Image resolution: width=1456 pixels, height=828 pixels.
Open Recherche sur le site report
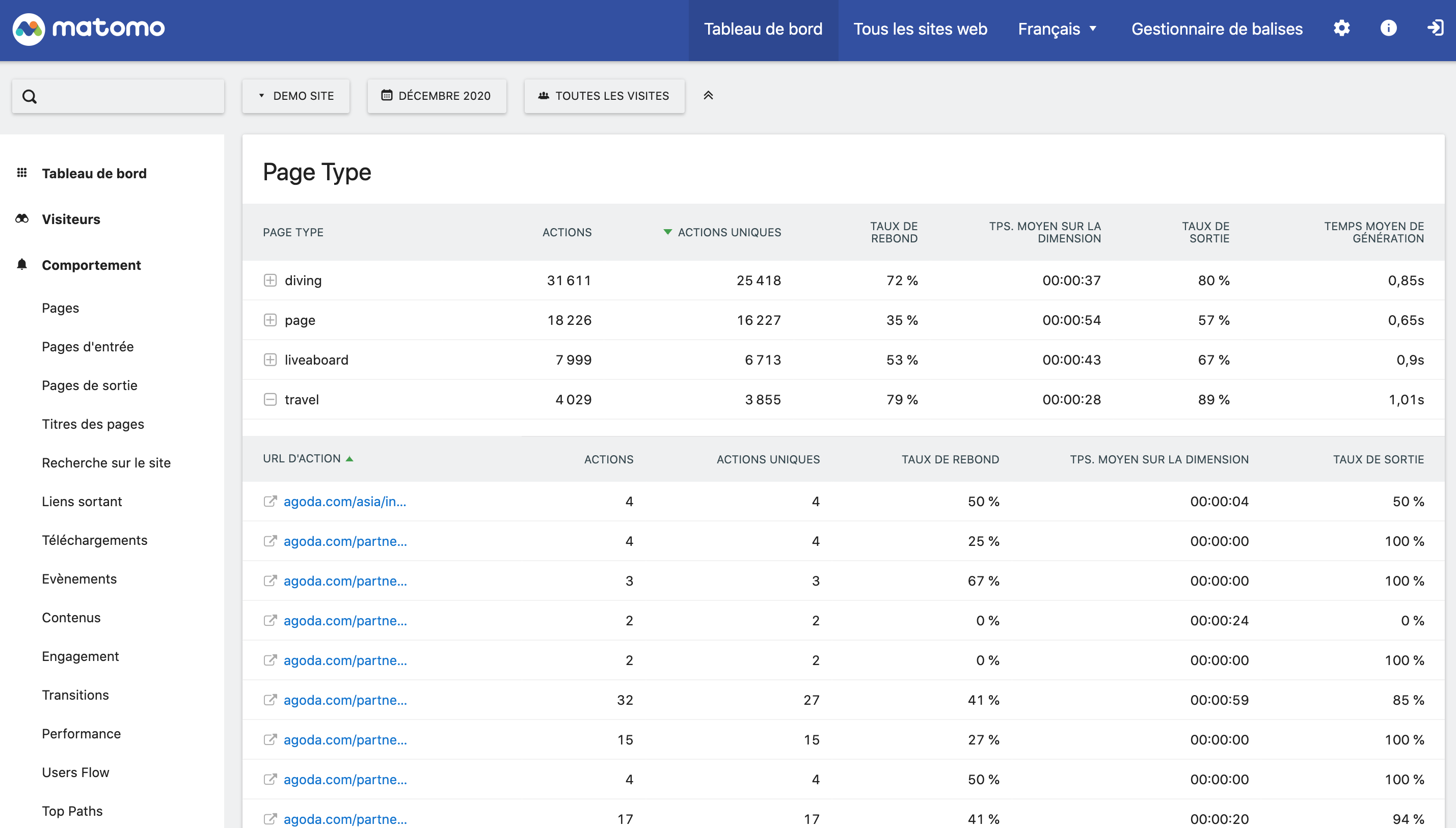106,463
